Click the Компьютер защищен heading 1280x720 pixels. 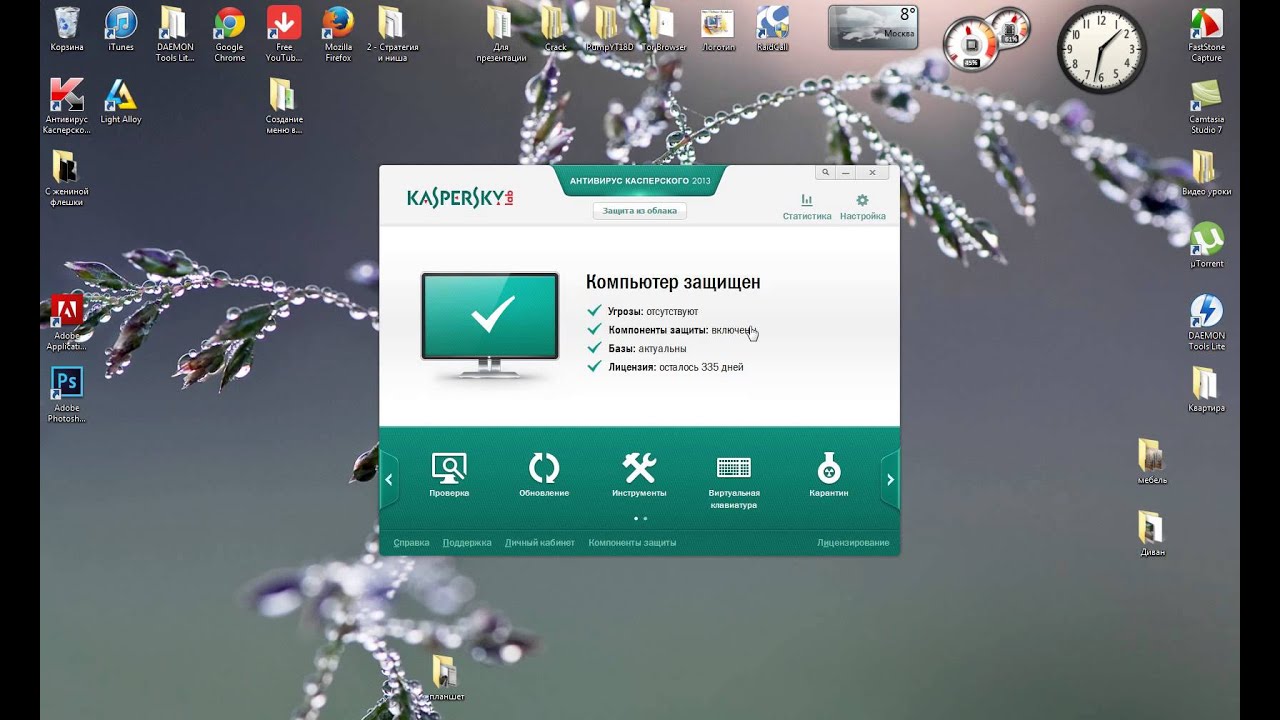pos(673,283)
